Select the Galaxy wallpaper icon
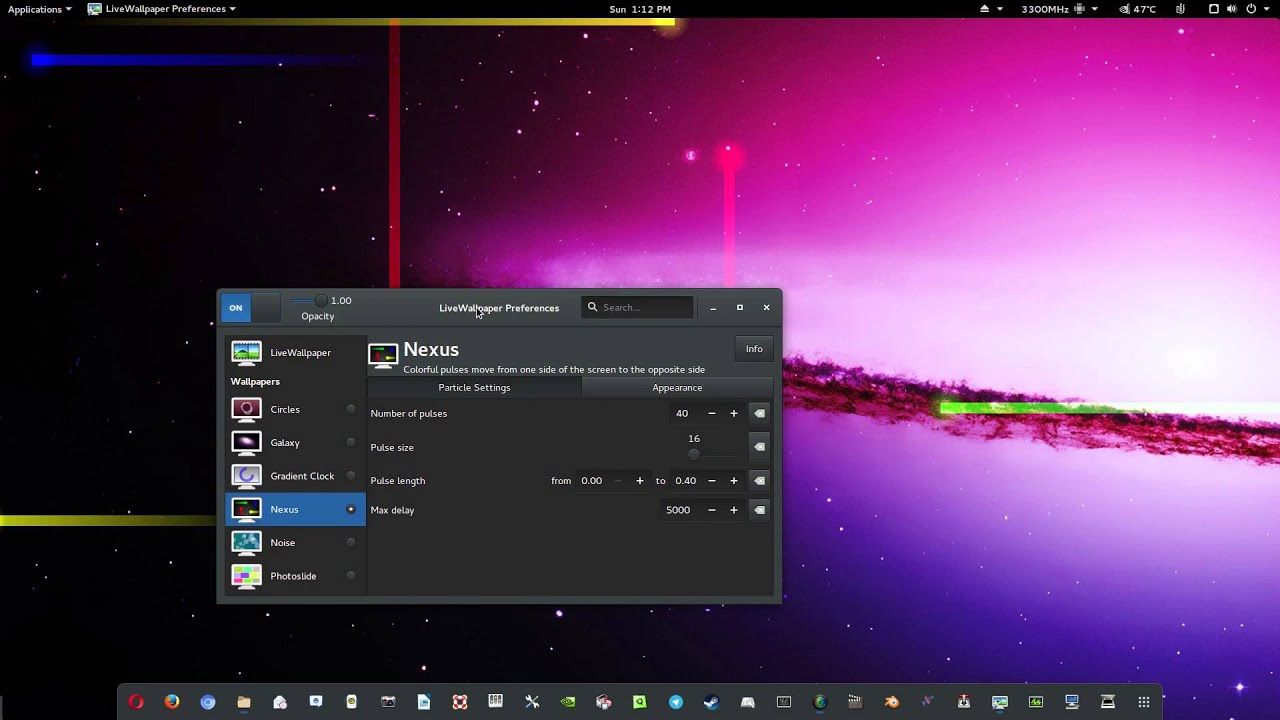 click(x=246, y=442)
